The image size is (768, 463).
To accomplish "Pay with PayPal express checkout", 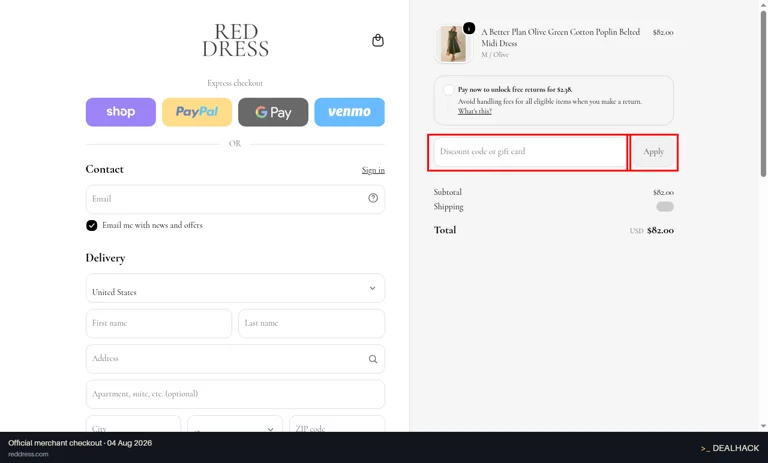I will point(197,112).
